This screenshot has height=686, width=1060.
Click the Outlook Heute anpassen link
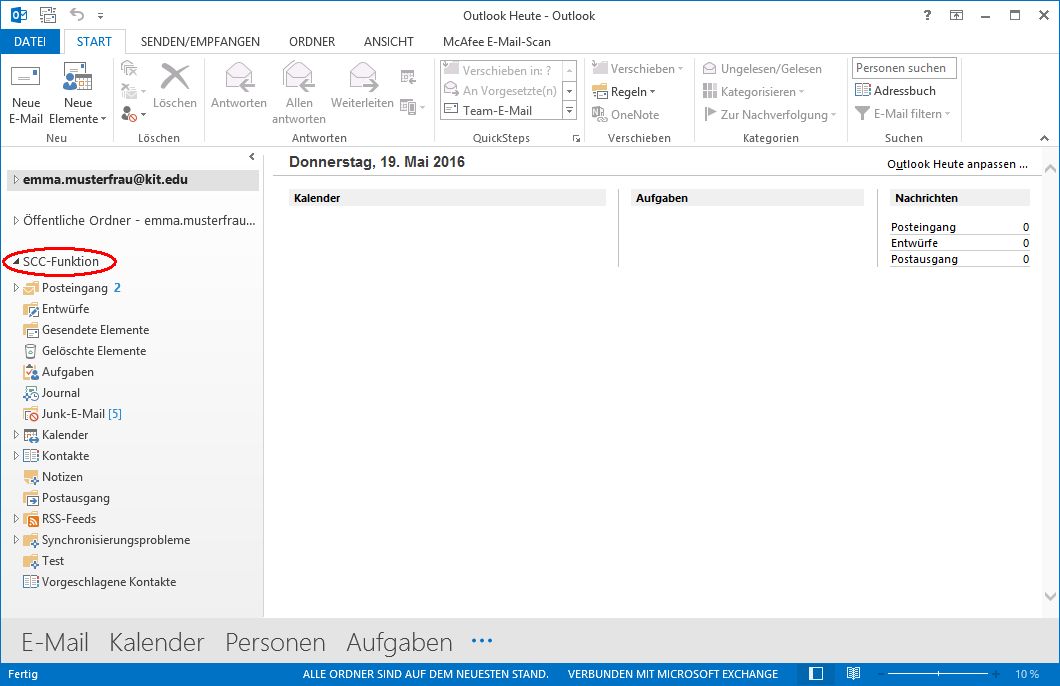point(957,164)
